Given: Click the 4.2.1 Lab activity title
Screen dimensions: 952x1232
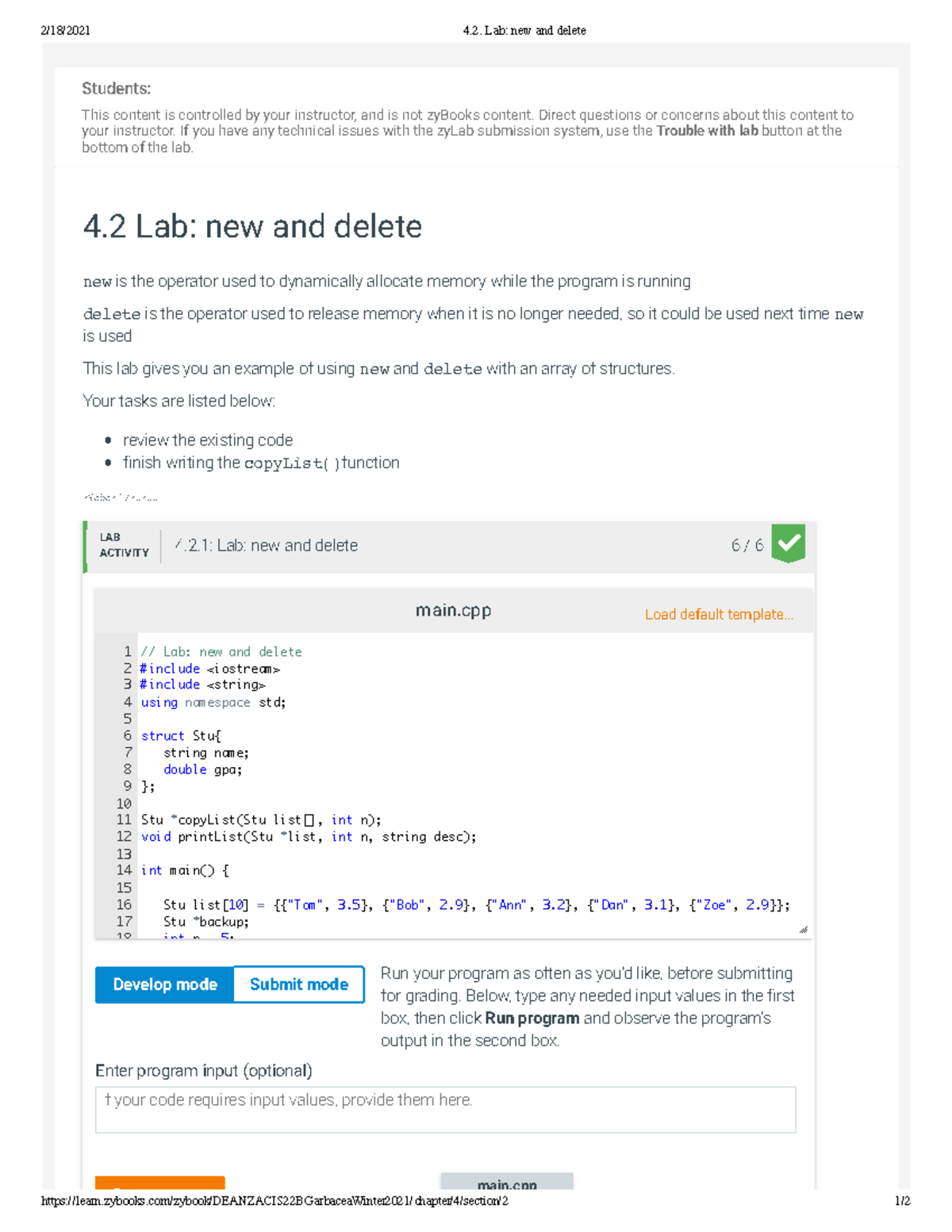Looking at the screenshot, I should tap(265, 545).
